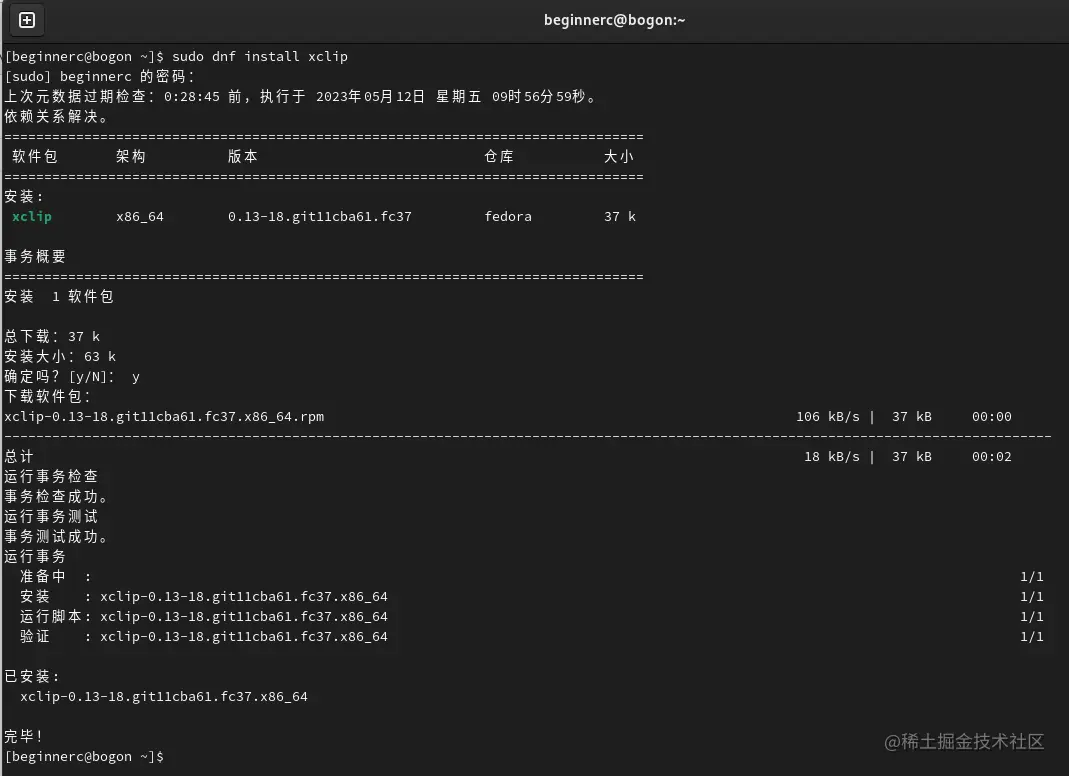Screen dimensions: 1069x776
Task: Click the 版本 column header
Action: pos(243,157)
